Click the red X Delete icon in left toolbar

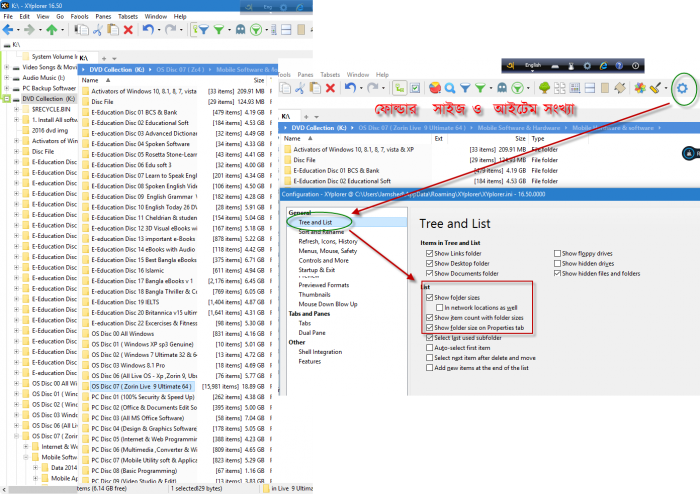tap(128, 30)
